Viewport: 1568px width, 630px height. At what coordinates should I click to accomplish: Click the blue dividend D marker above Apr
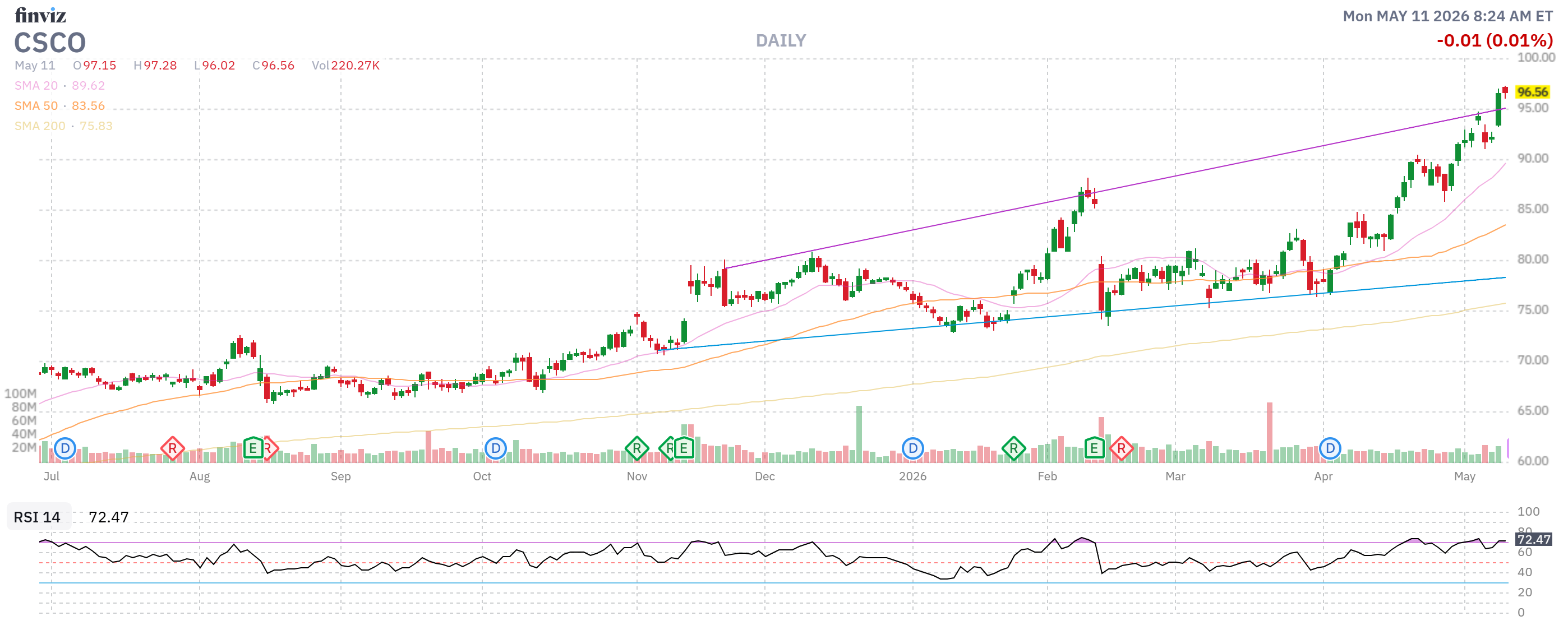click(x=1330, y=449)
